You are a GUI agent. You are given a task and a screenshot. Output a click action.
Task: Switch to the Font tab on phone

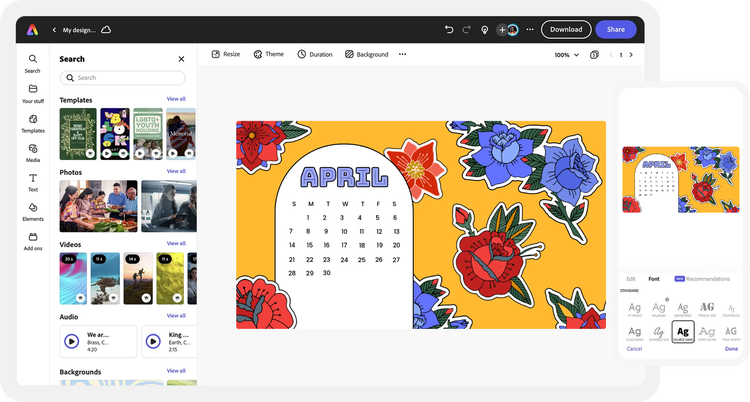pyautogui.click(x=653, y=279)
